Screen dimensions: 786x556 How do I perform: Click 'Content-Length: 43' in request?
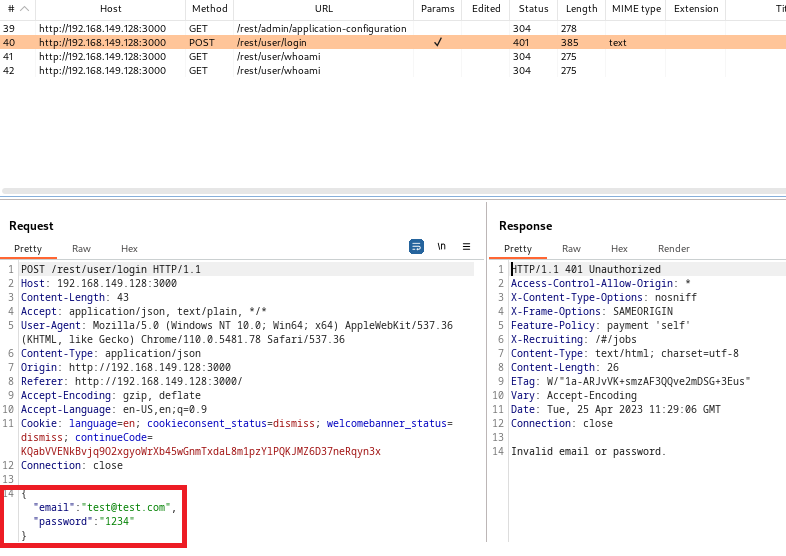coord(75,297)
